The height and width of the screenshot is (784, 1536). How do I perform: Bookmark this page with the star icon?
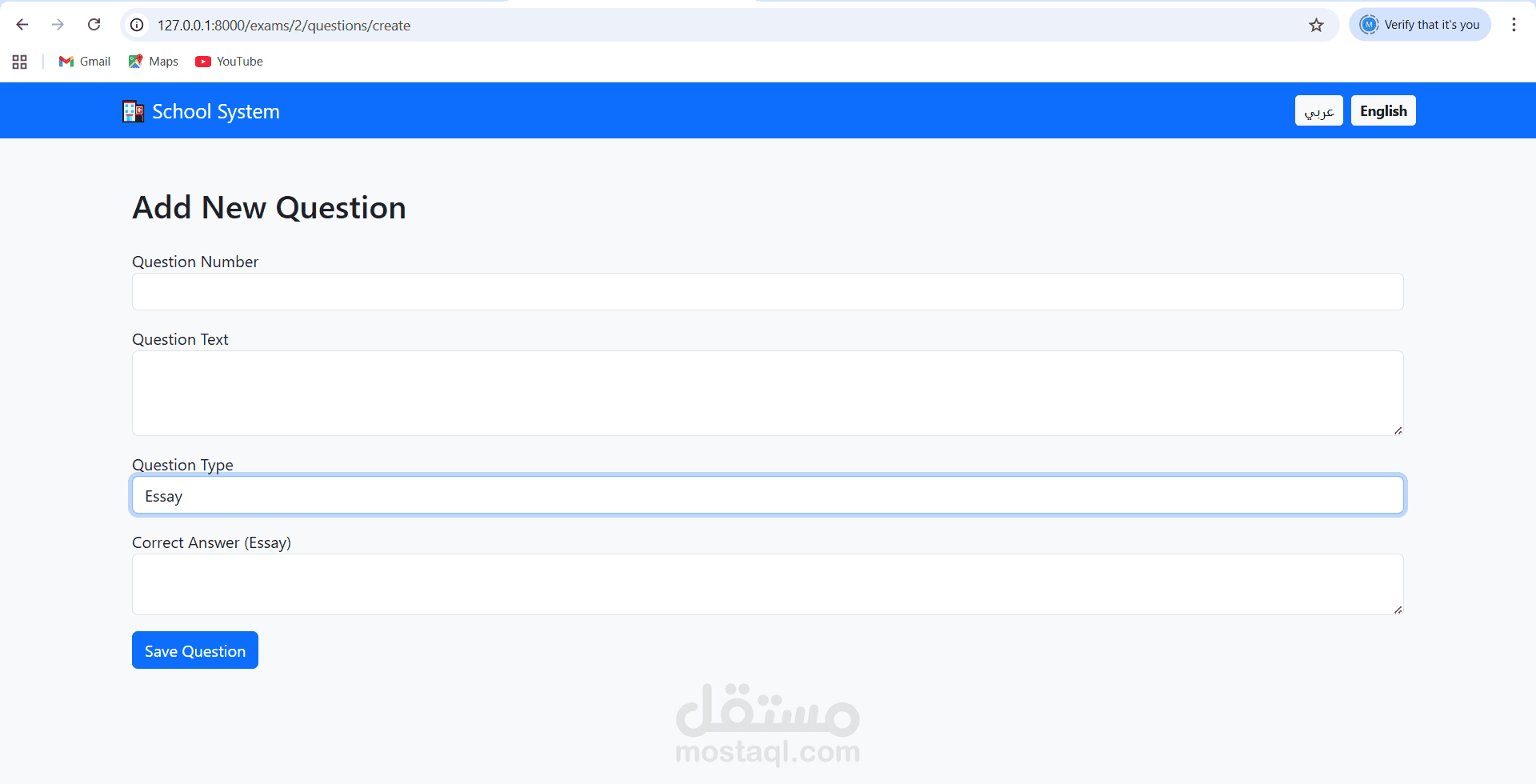pyautogui.click(x=1316, y=25)
